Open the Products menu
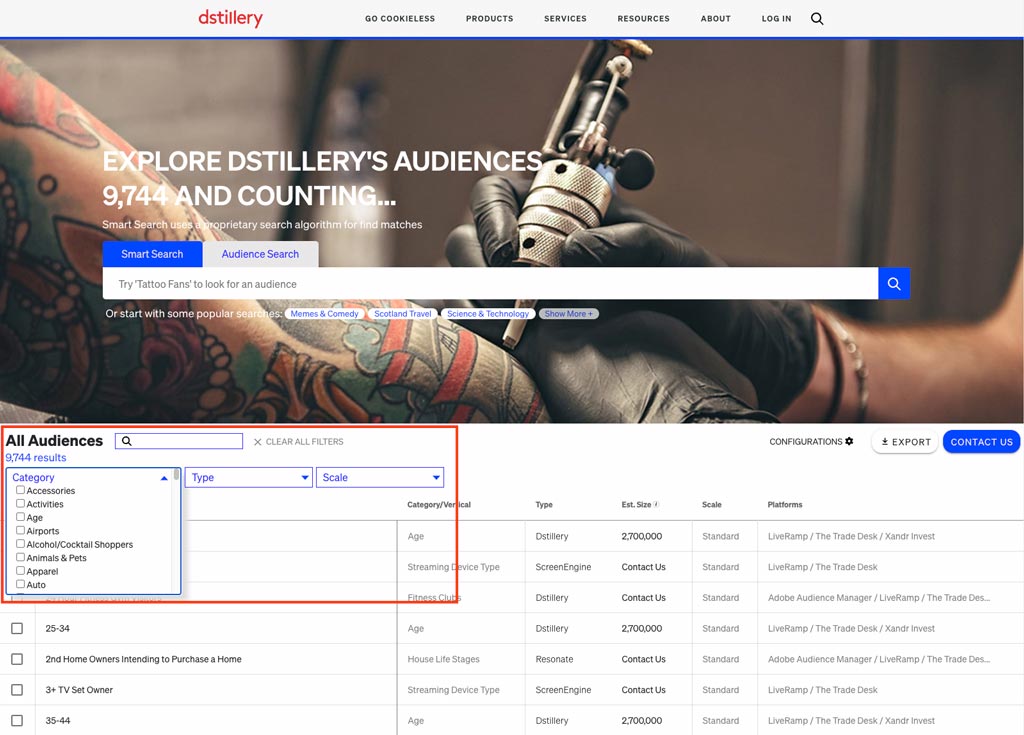 (489, 18)
